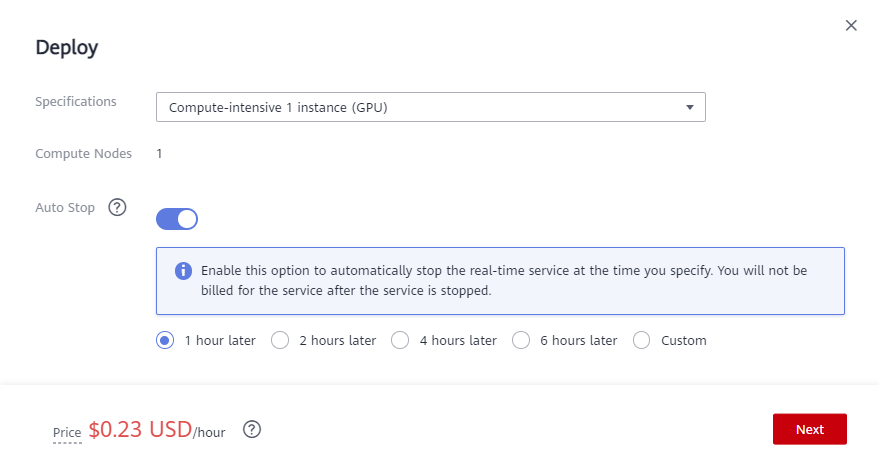Pick the "4 hours later" radio button
The width and height of the screenshot is (879, 472).
click(x=400, y=340)
